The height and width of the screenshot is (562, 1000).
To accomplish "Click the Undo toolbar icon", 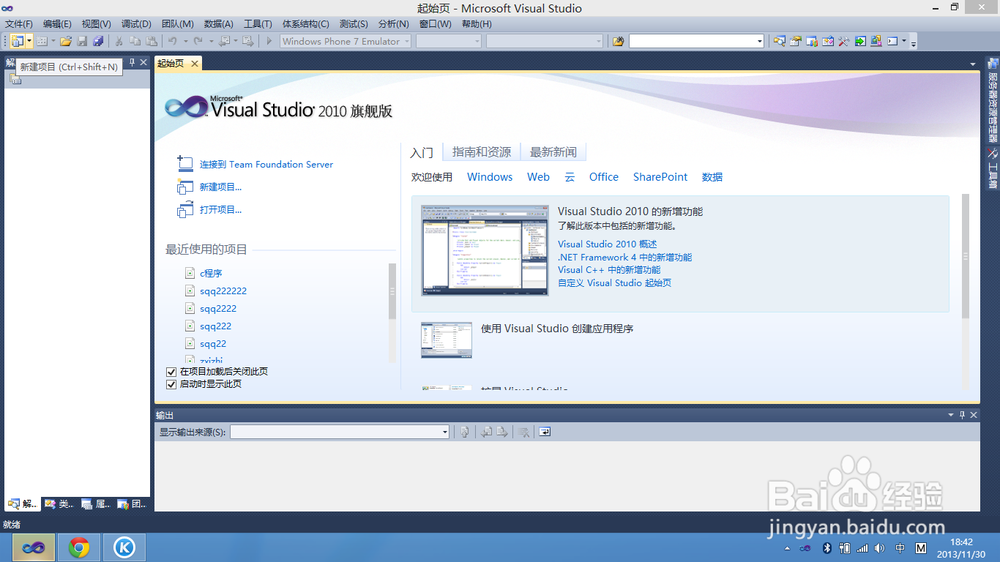I will coord(172,41).
